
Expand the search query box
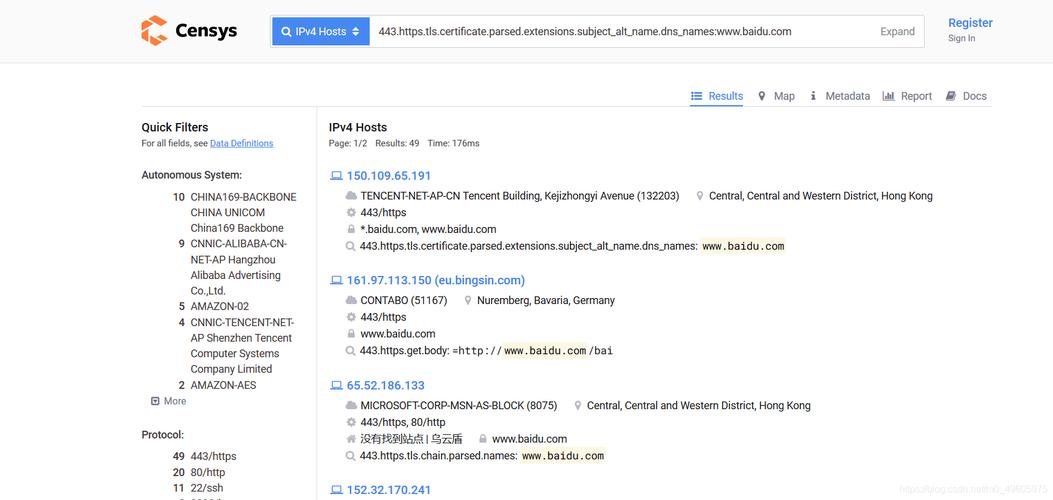(897, 32)
